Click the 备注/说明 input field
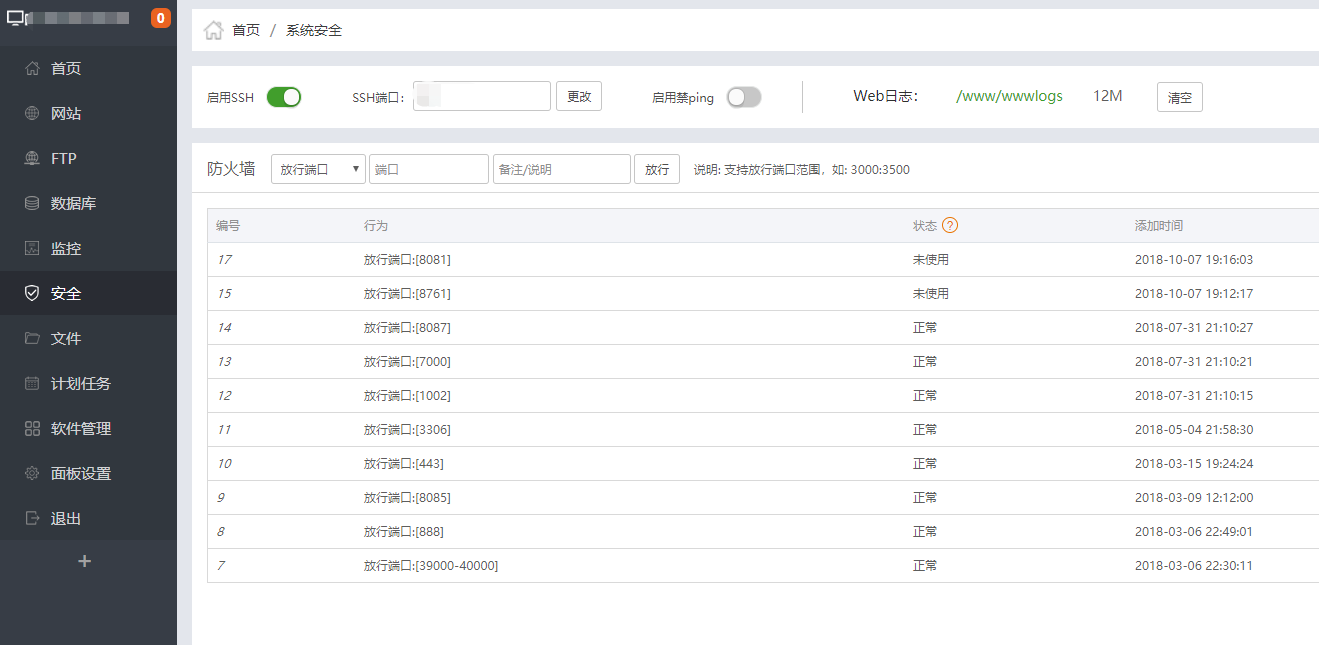The image size is (1319, 645). click(x=561, y=170)
